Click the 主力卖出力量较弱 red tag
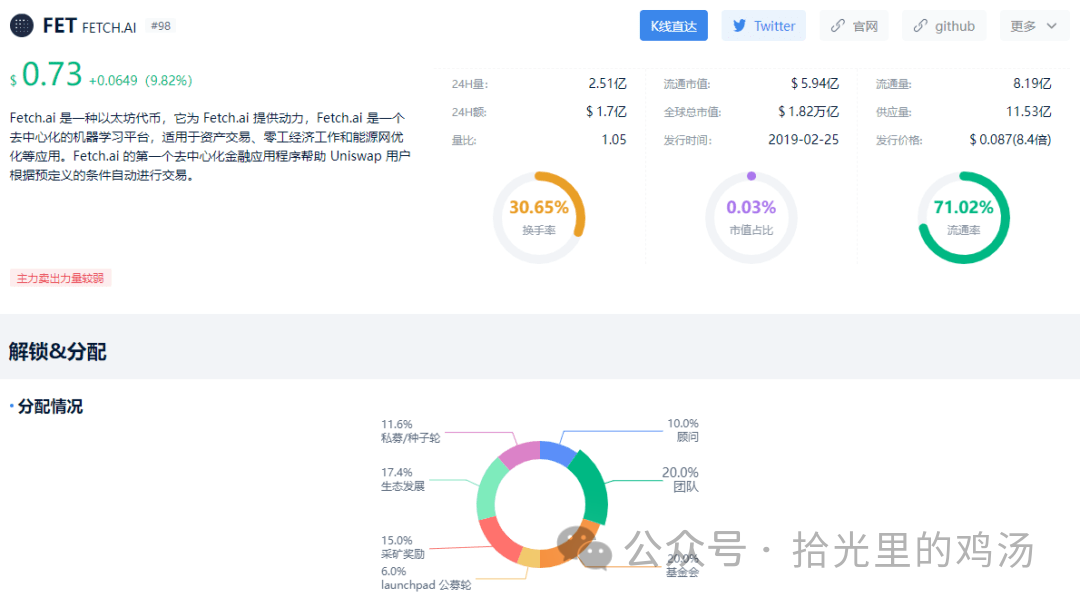 pos(60,279)
